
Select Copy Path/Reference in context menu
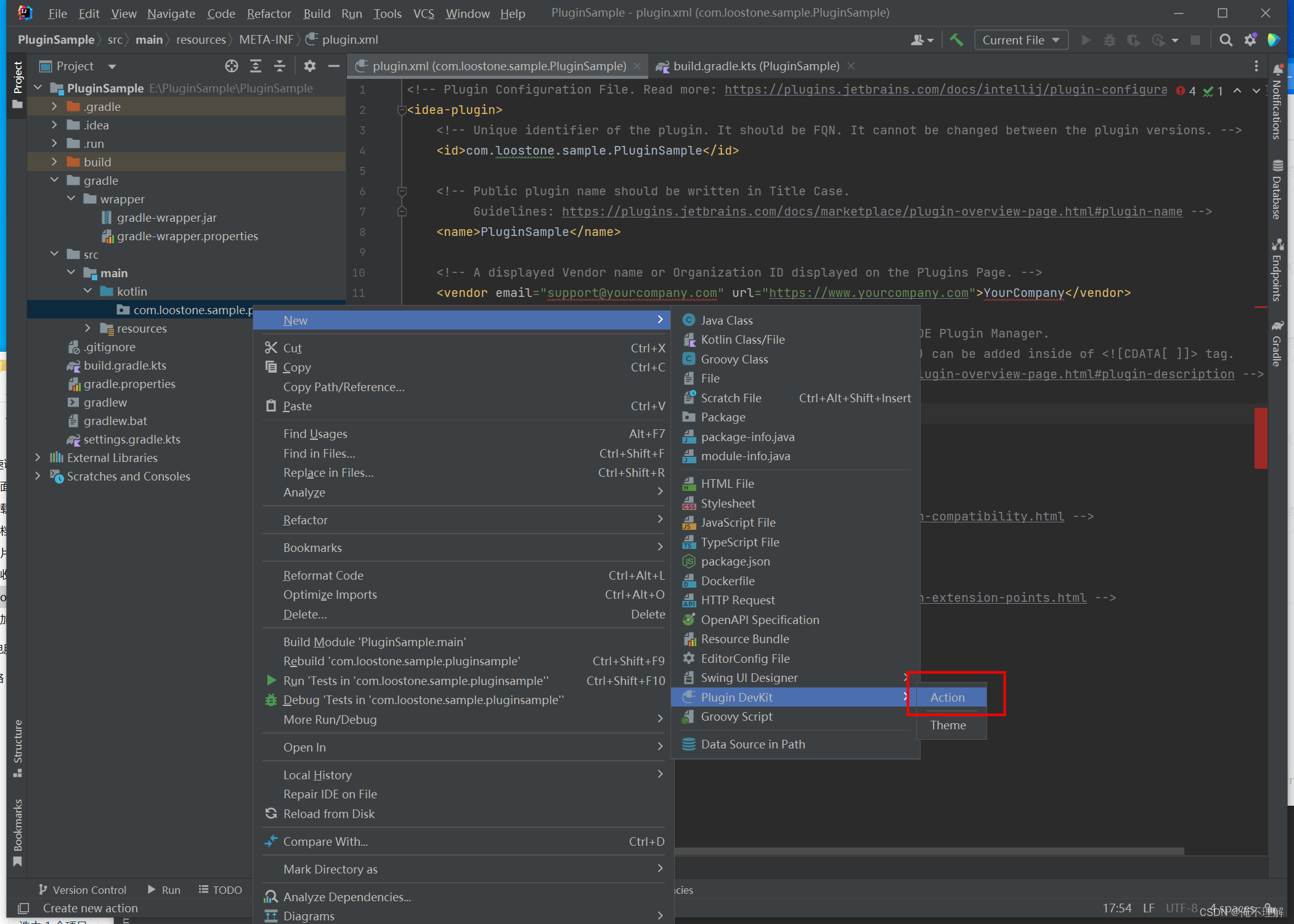point(463,387)
